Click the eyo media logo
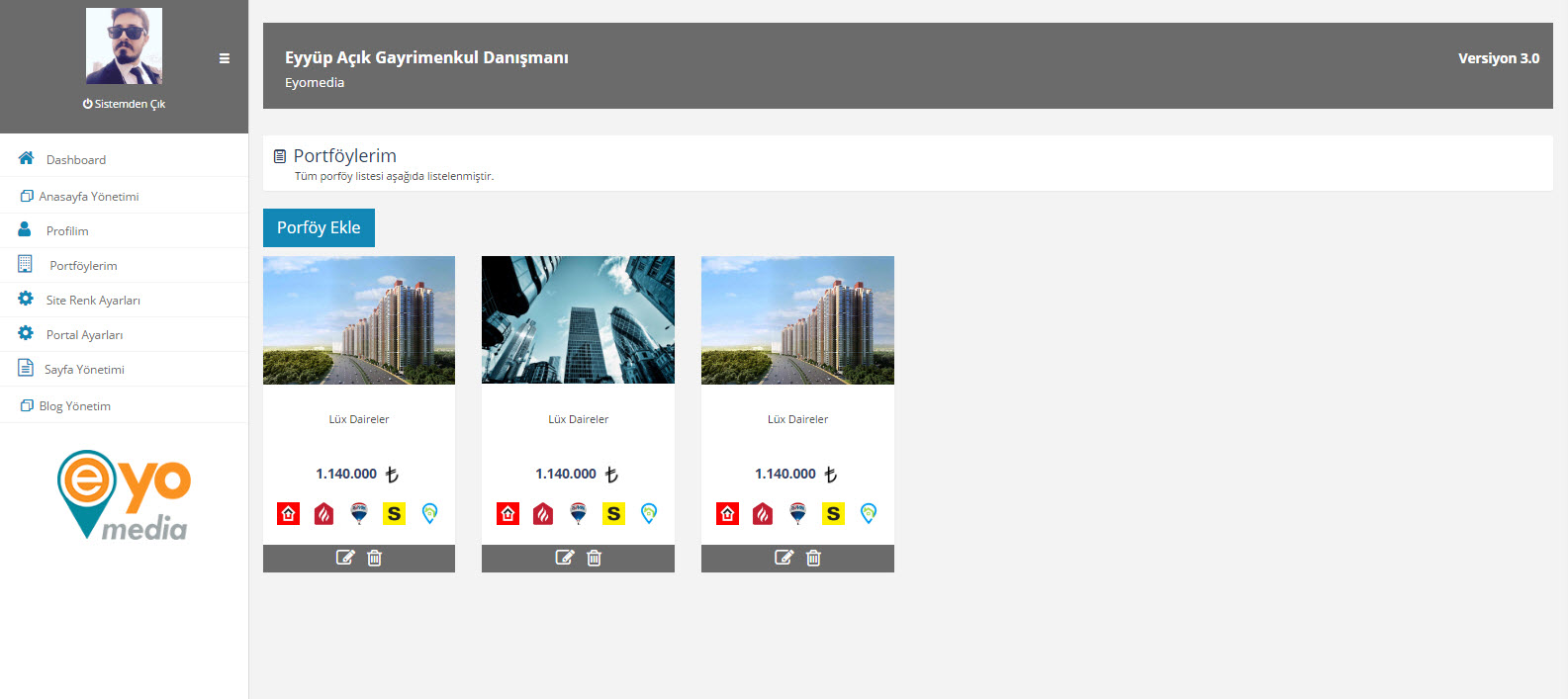The image size is (1568, 699). tap(124, 495)
